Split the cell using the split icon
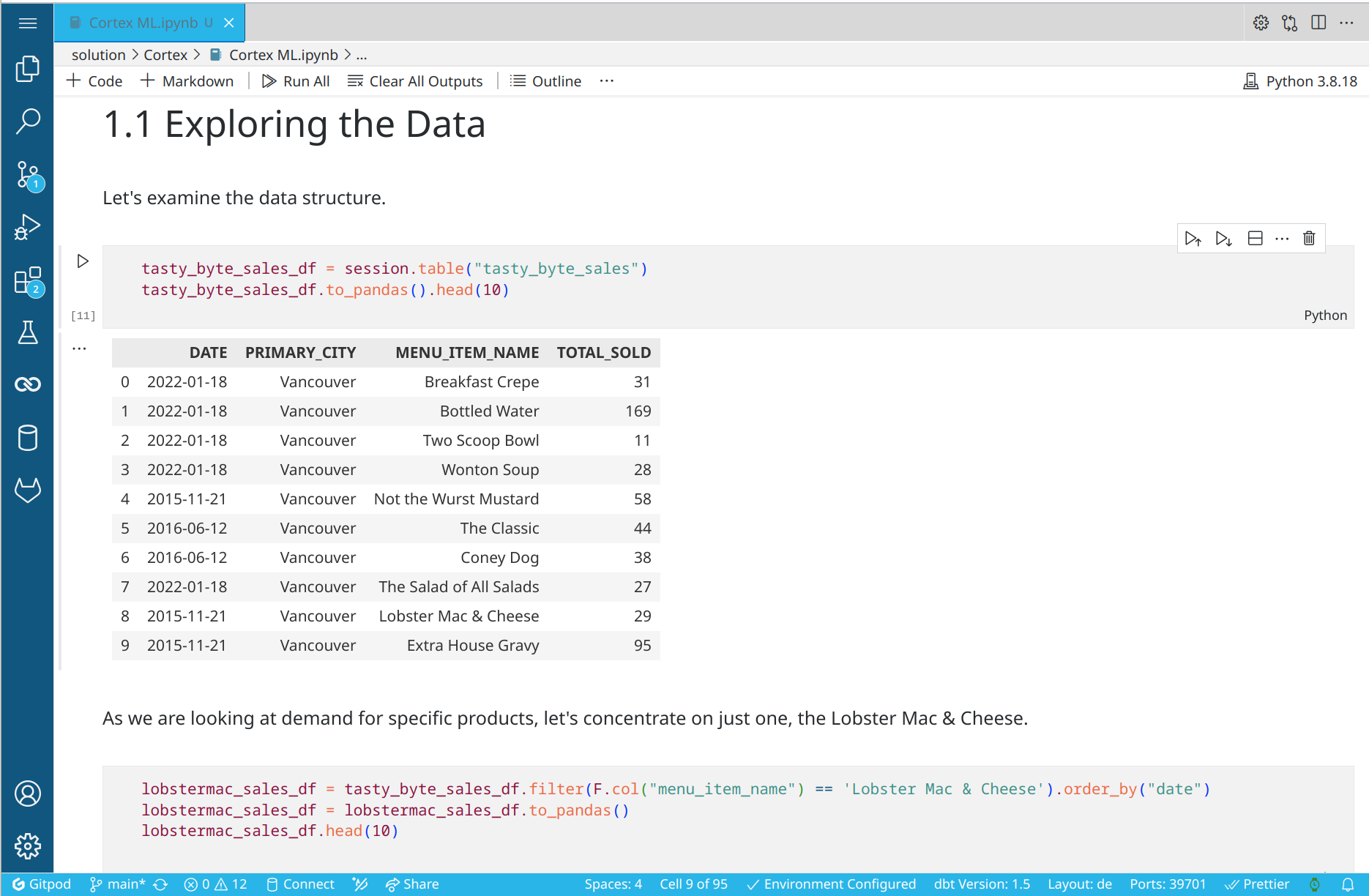 point(1255,238)
